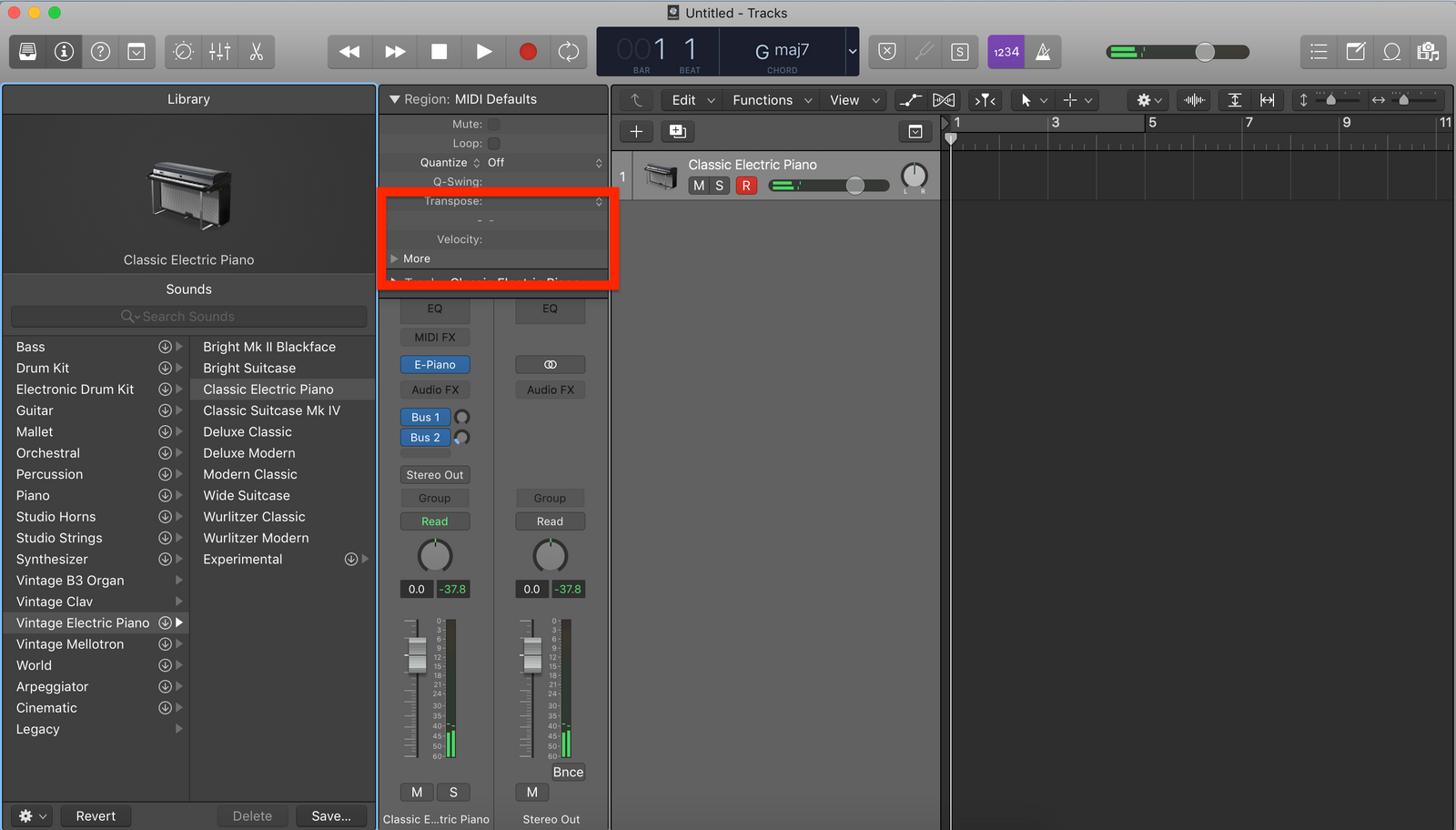Screen dimensions: 1456x830
Task: Click the vertical auto zoom icon
Action: [x=1235, y=100]
